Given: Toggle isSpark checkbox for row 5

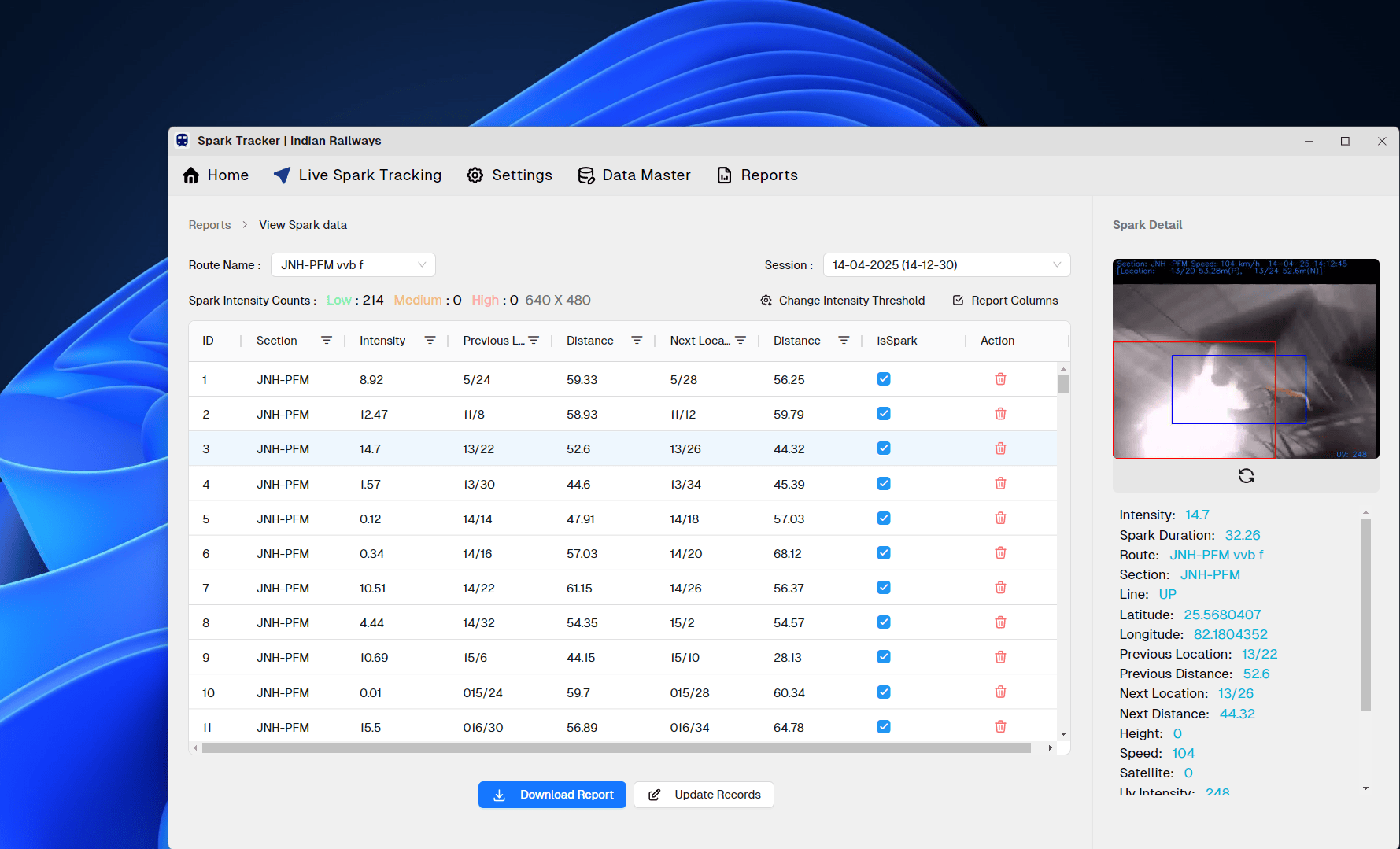Looking at the screenshot, I should tap(884, 519).
